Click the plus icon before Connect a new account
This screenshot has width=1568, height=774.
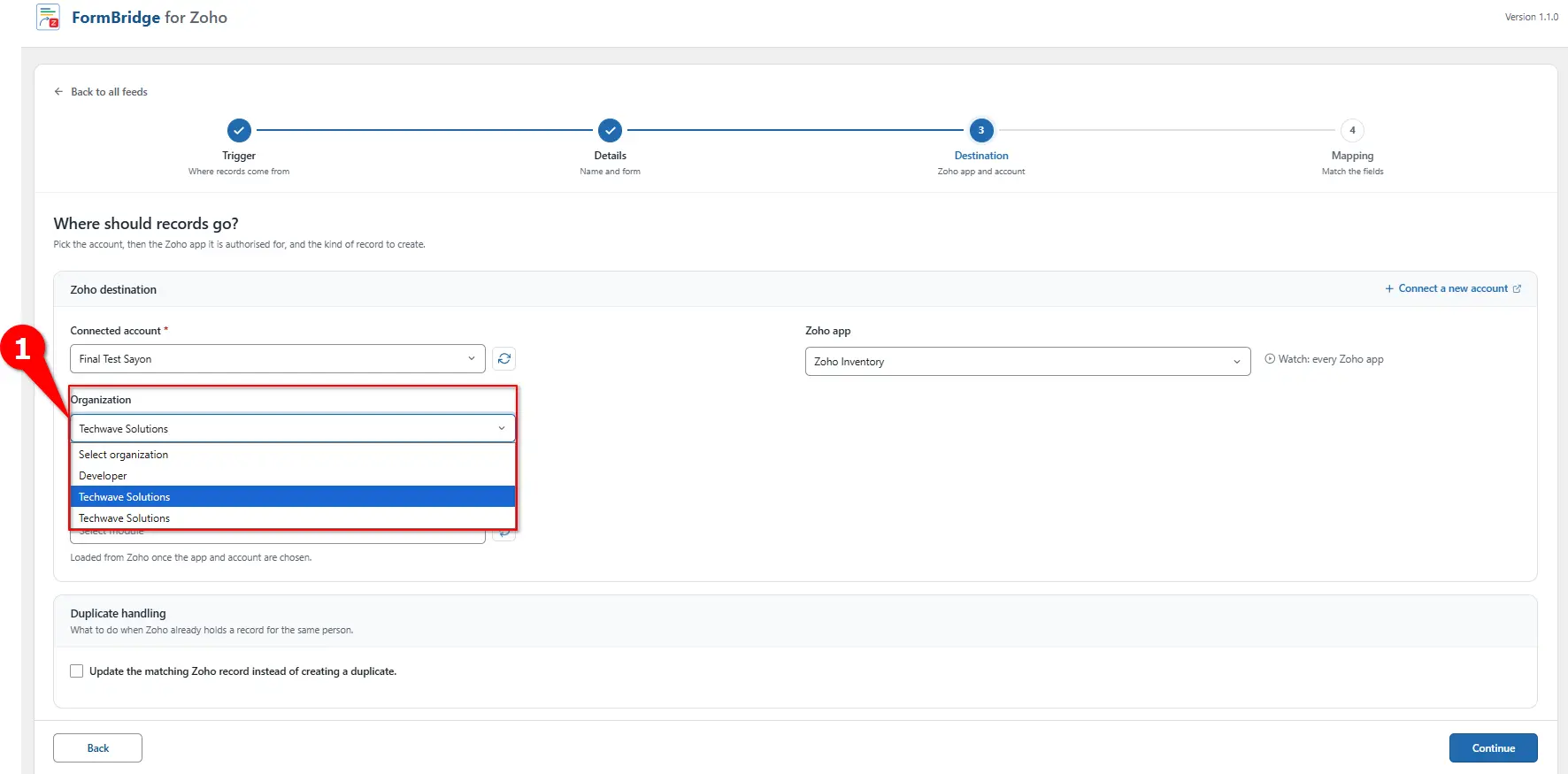click(x=1389, y=289)
